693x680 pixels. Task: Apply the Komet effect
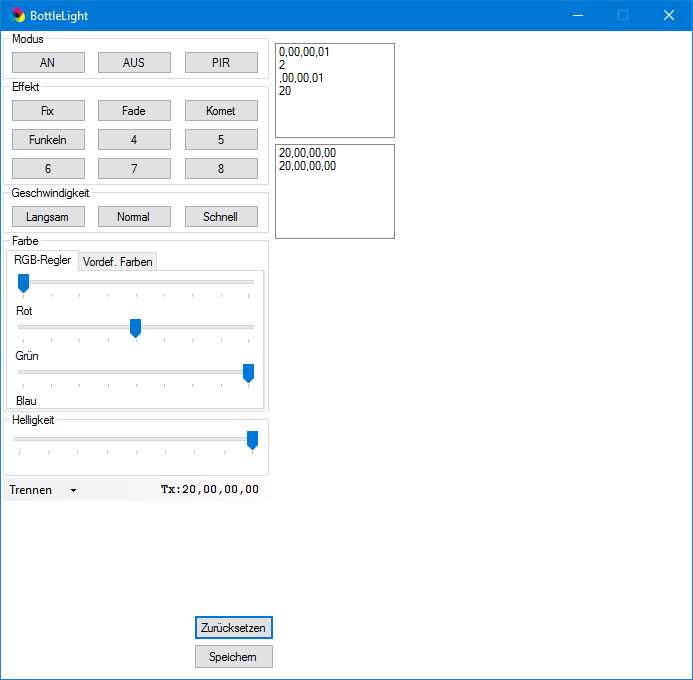point(221,110)
